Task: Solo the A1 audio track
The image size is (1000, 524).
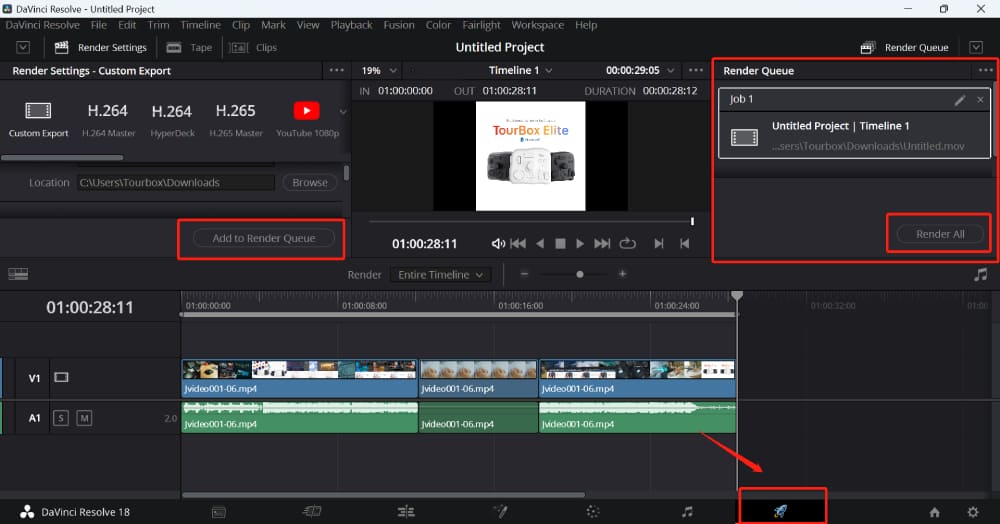Action: tap(61, 418)
